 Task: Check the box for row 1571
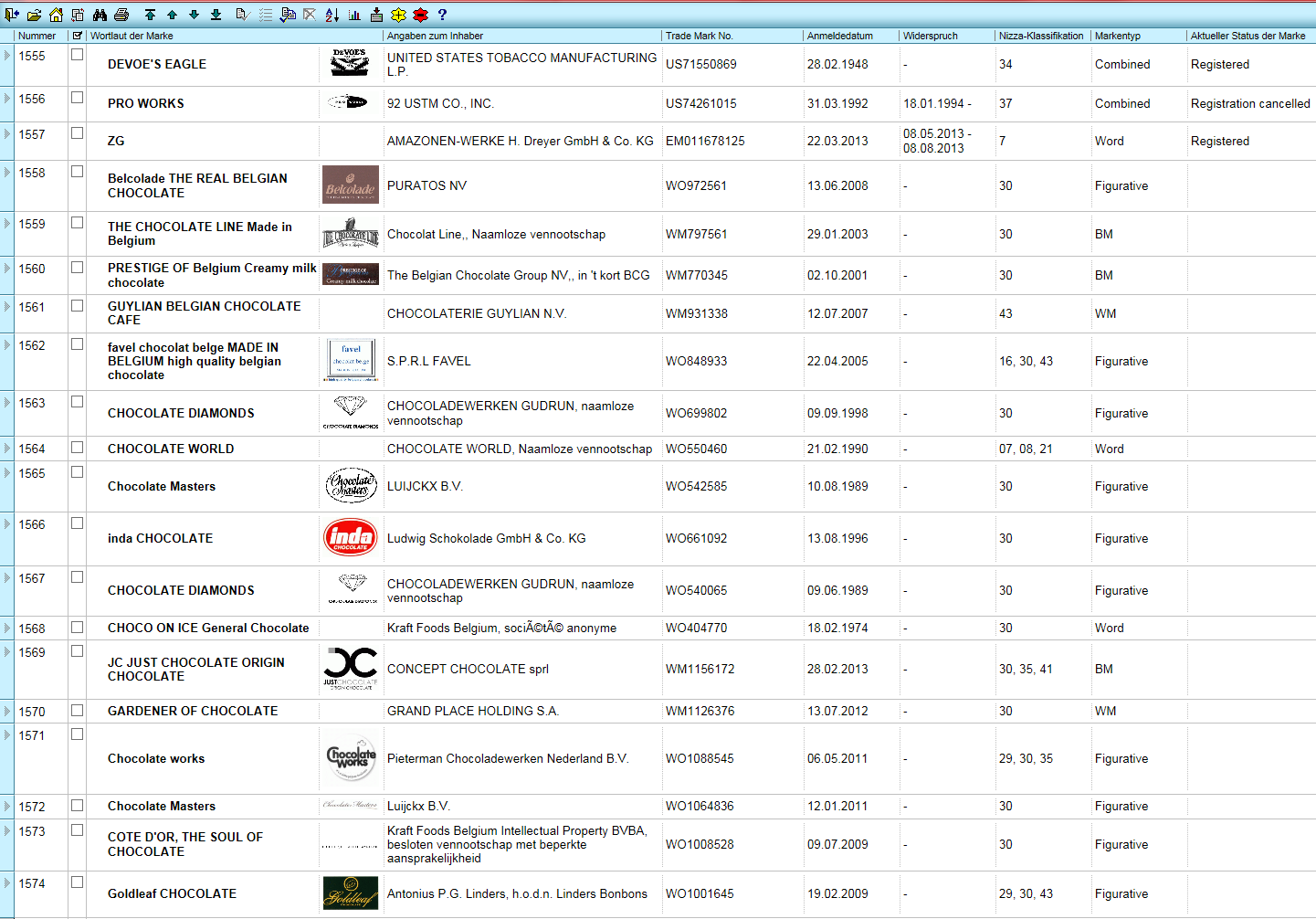(78, 734)
